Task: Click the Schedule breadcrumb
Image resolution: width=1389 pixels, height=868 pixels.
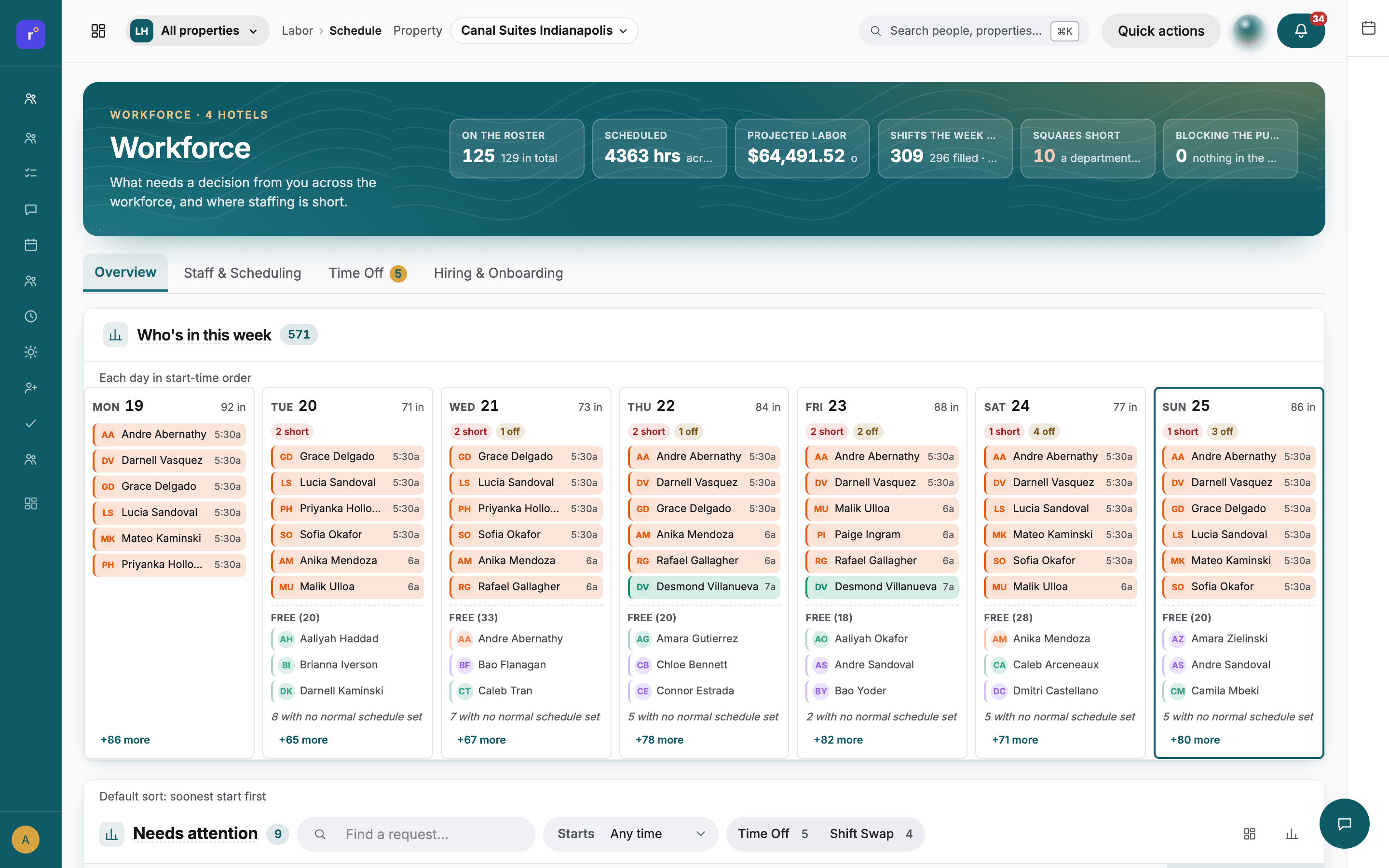Action: pos(354,31)
